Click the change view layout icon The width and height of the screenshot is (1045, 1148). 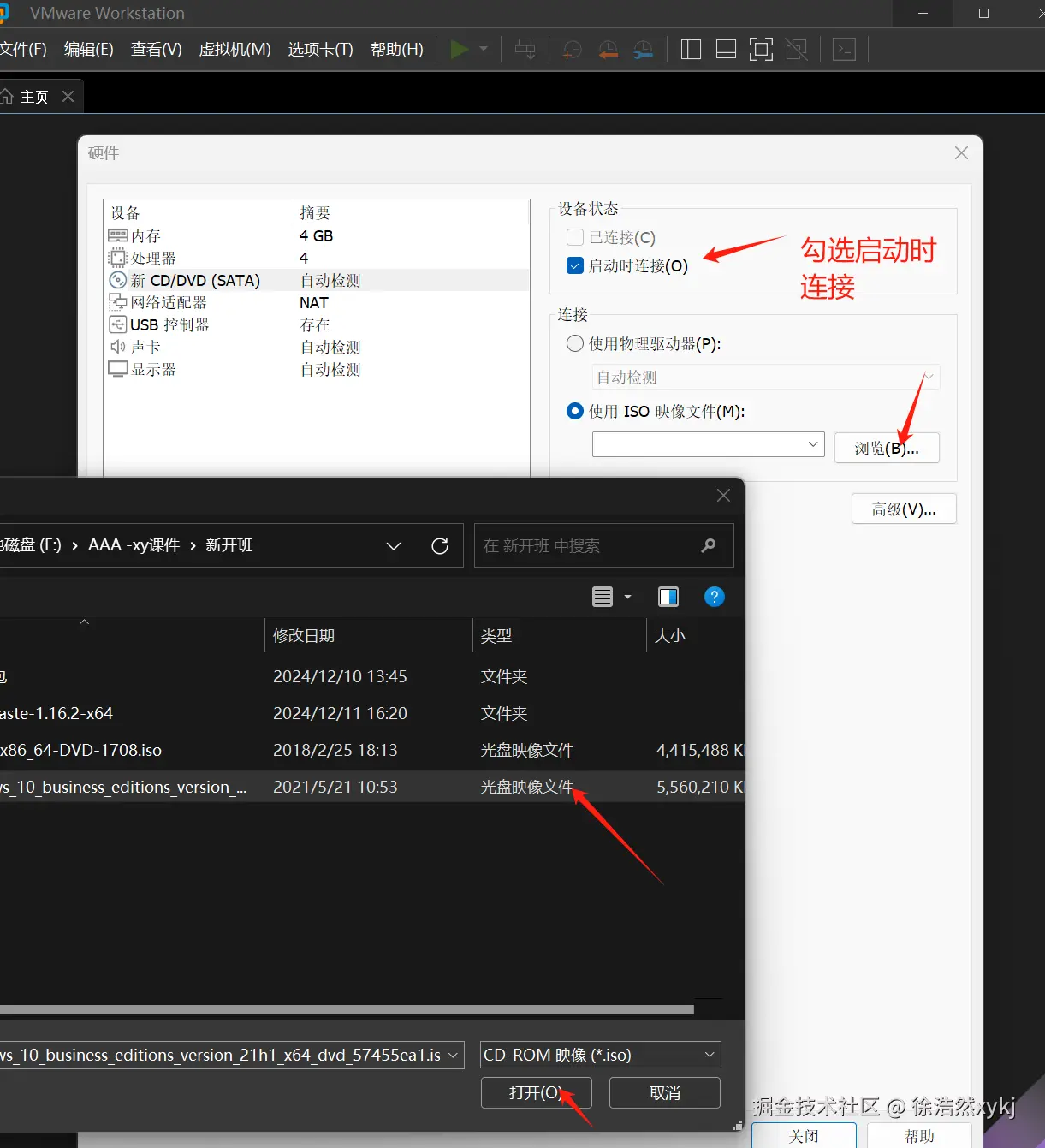click(x=603, y=597)
